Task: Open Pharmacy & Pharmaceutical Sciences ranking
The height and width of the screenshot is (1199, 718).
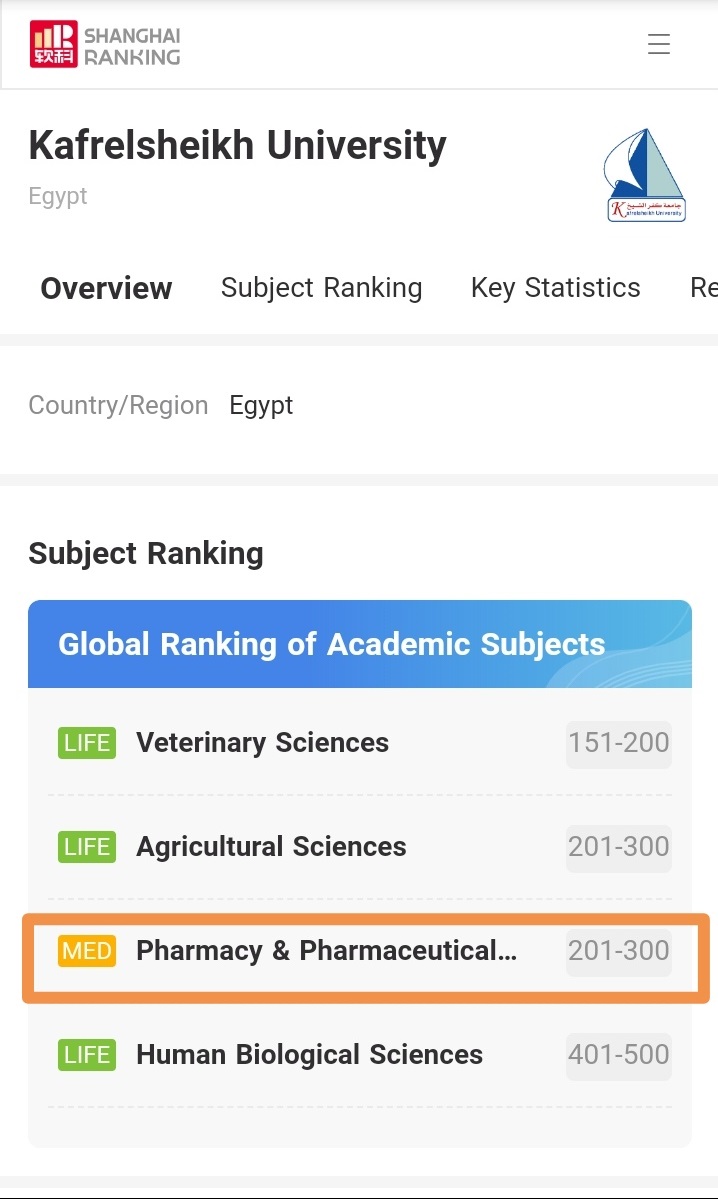Action: point(326,951)
